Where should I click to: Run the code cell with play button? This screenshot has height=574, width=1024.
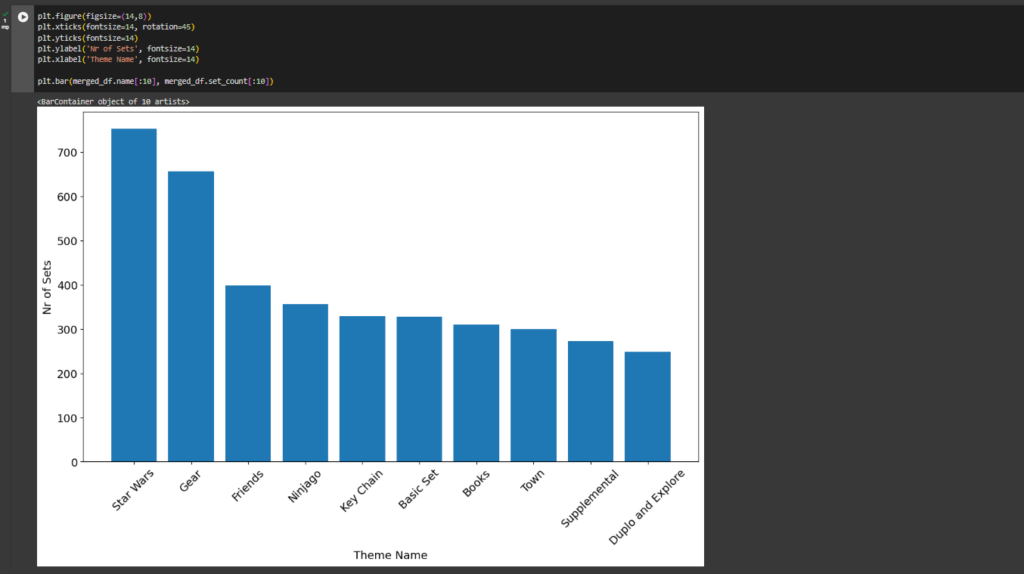pyautogui.click(x=23, y=17)
